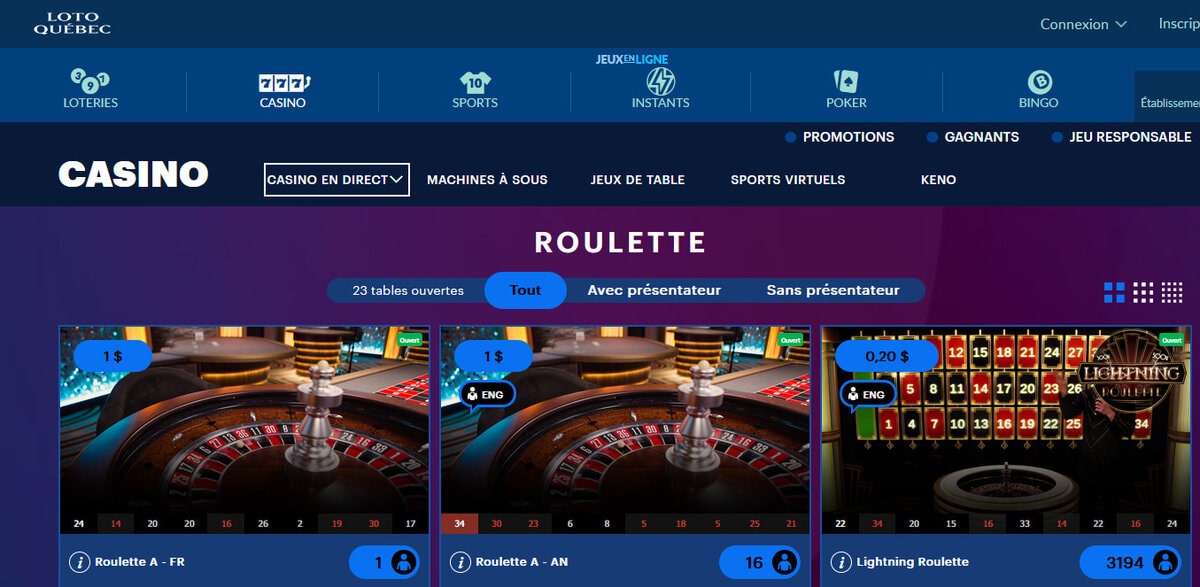The width and height of the screenshot is (1200, 587).
Task: Switch to large grid view
Action: [x=1114, y=292]
